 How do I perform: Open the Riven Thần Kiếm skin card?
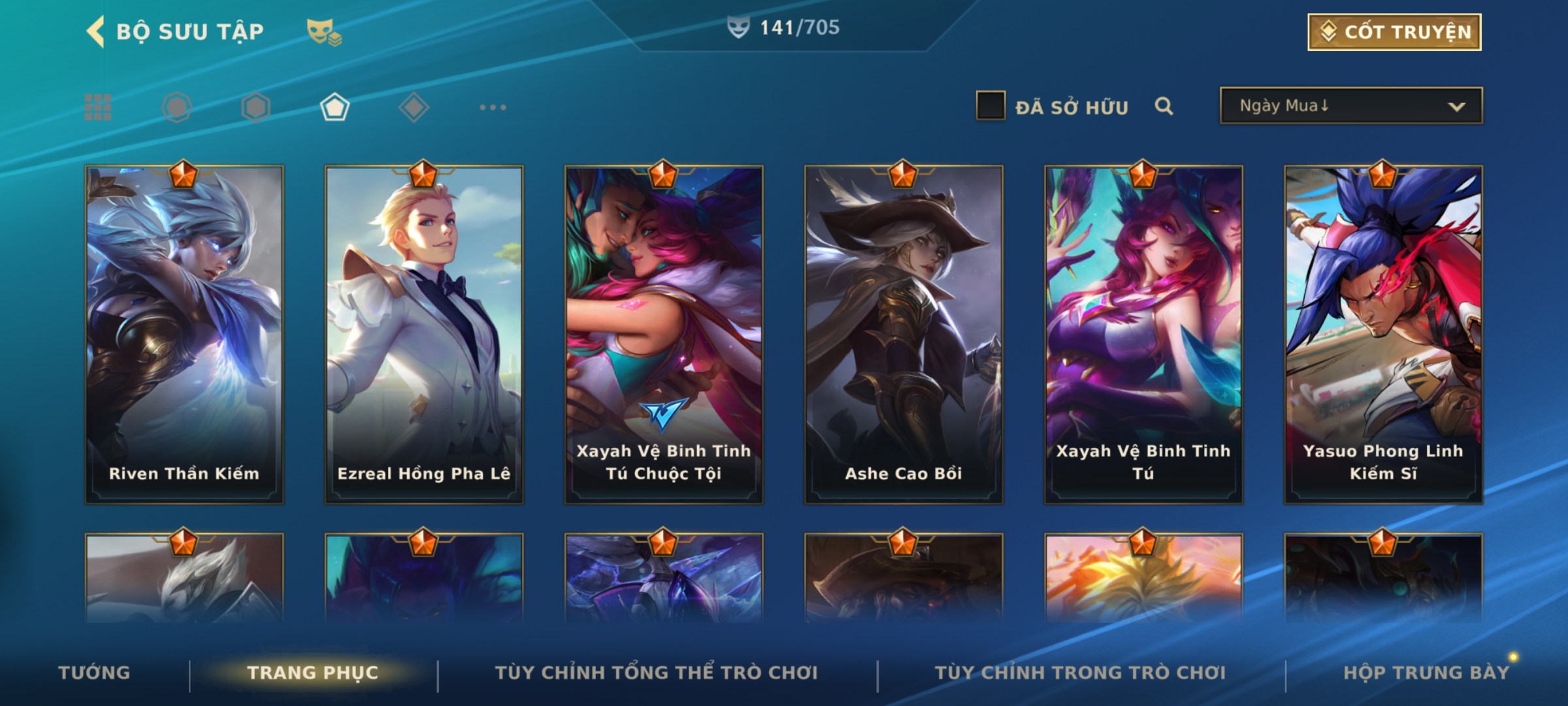[x=184, y=334]
